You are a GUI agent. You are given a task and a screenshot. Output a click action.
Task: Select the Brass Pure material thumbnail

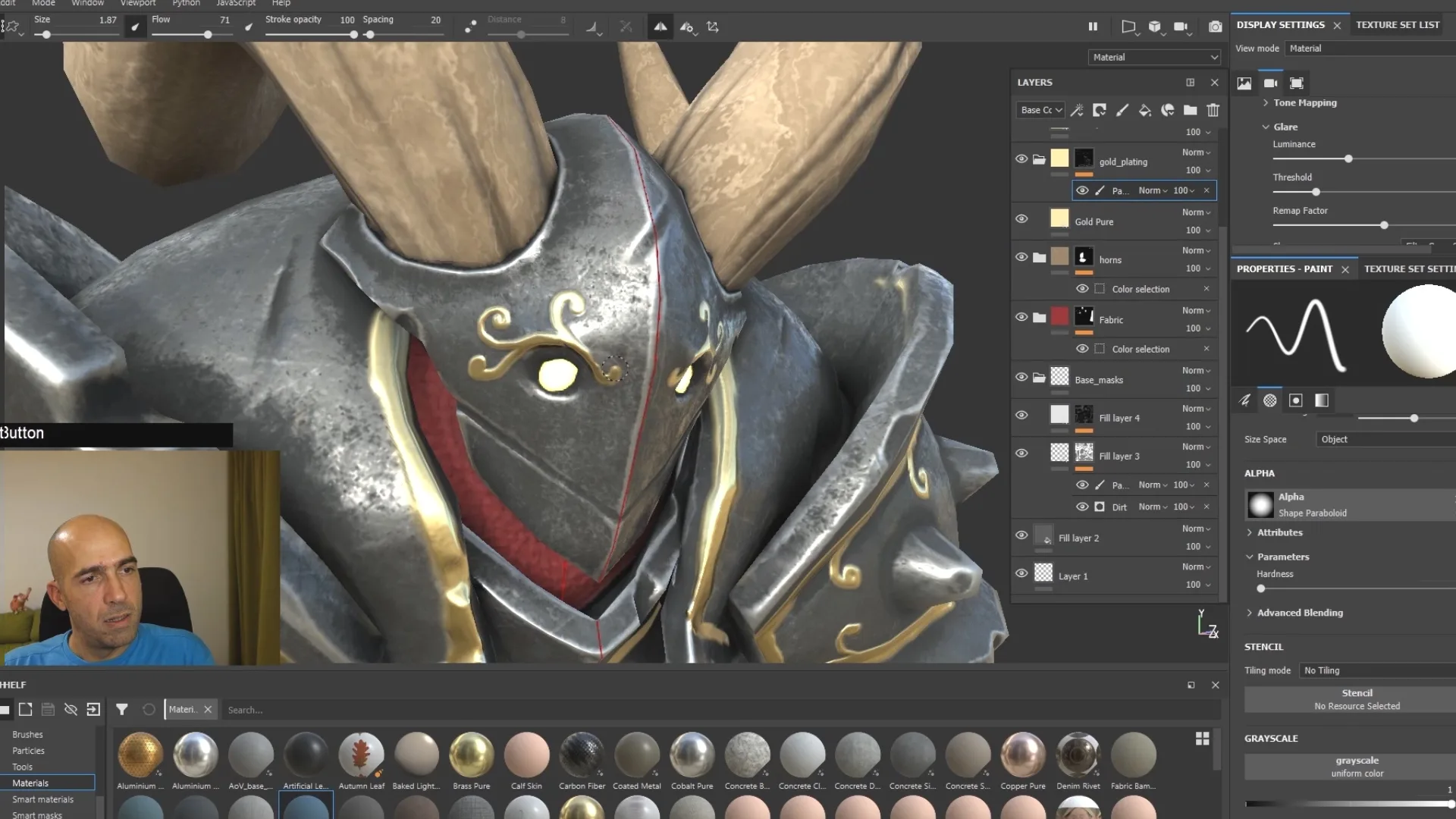[471, 754]
